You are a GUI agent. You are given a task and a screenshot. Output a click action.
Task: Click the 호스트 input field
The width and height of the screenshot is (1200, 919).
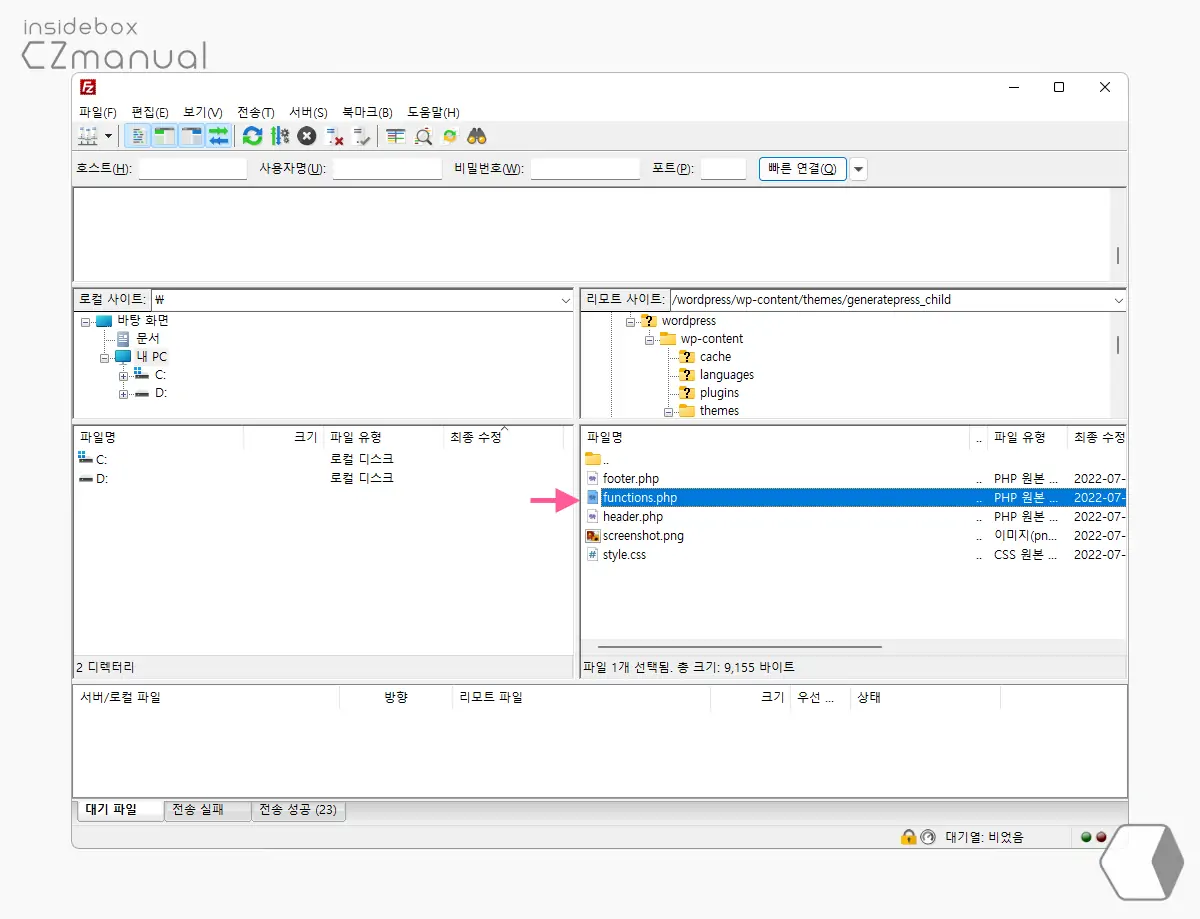[x=192, y=169]
